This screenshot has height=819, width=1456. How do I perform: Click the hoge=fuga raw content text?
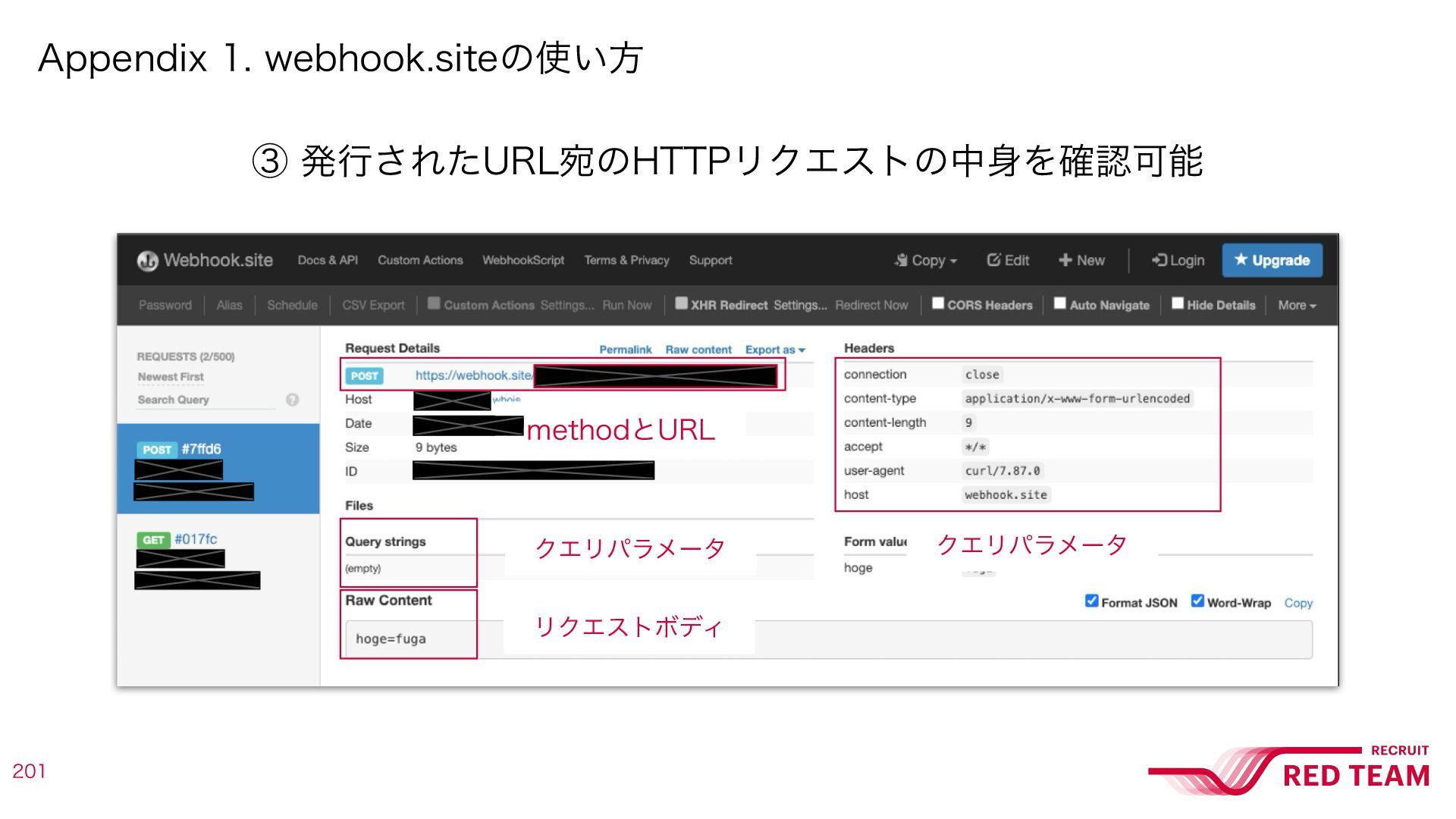pyautogui.click(x=391, y=639)
